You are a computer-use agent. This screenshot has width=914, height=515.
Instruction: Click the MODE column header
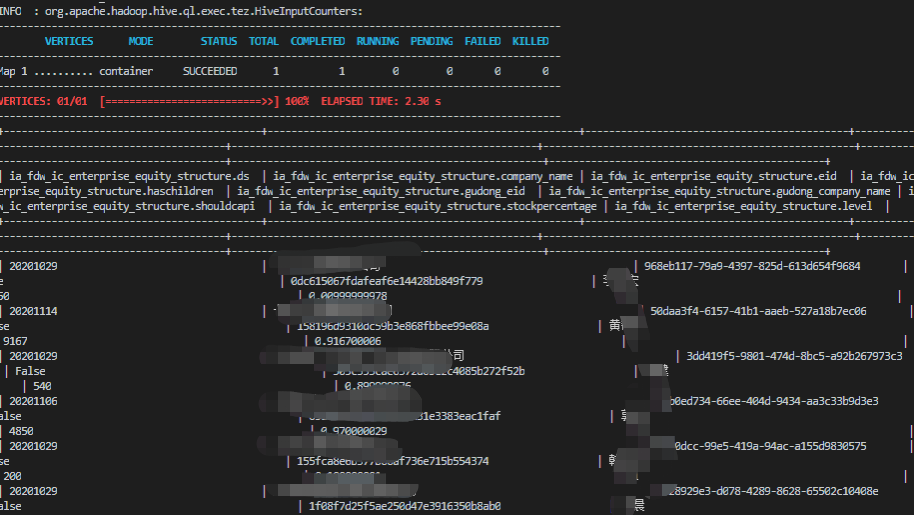tap(140, 41)
